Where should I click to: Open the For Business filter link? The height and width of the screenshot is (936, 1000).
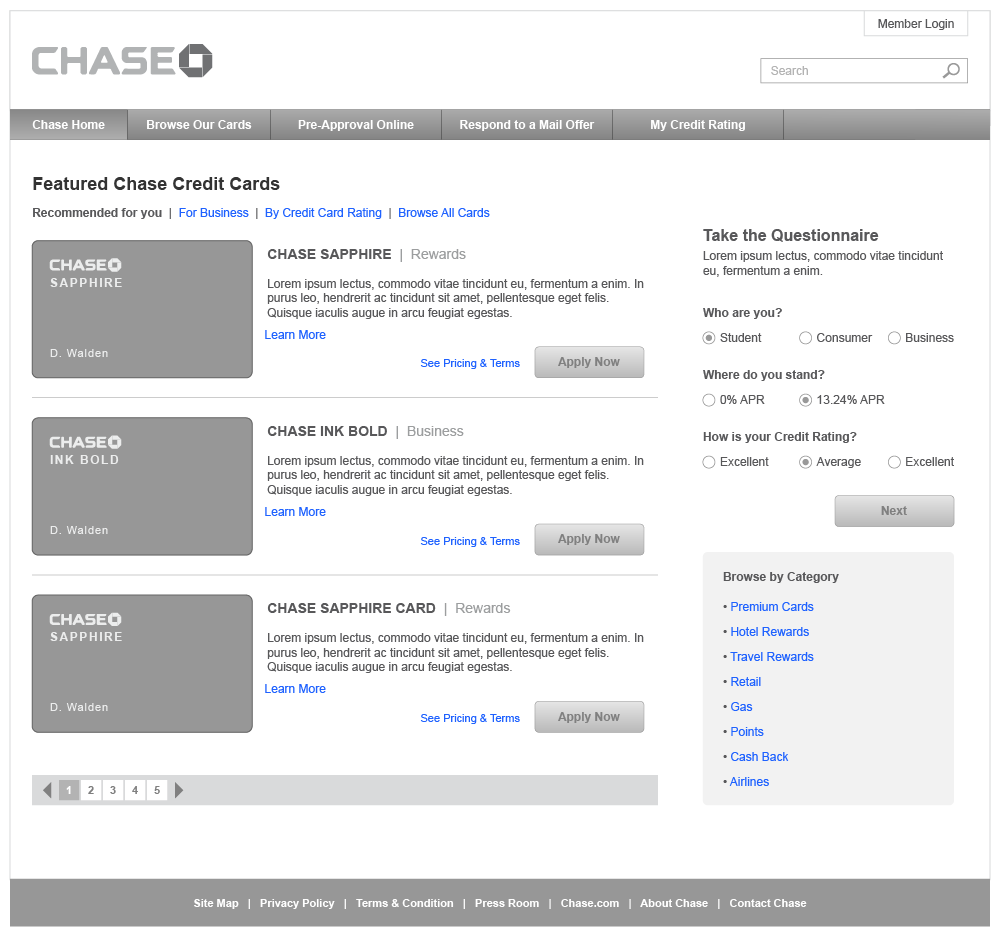point(214,212)
